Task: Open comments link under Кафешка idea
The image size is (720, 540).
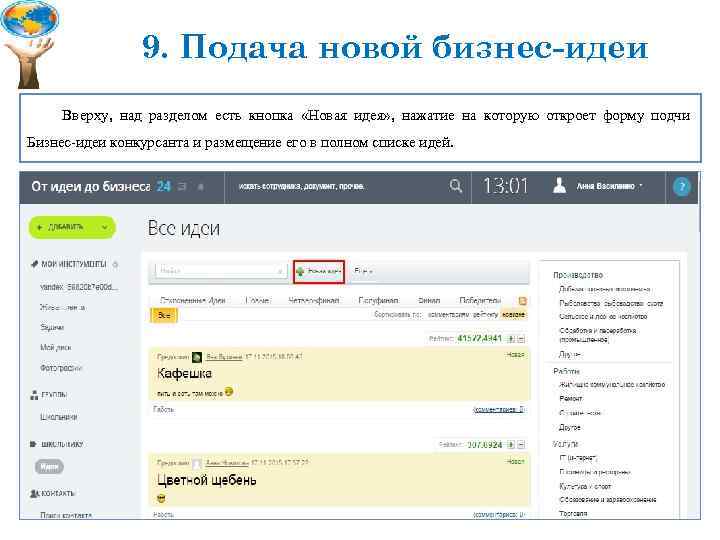Action: click(x=499, y=410)
